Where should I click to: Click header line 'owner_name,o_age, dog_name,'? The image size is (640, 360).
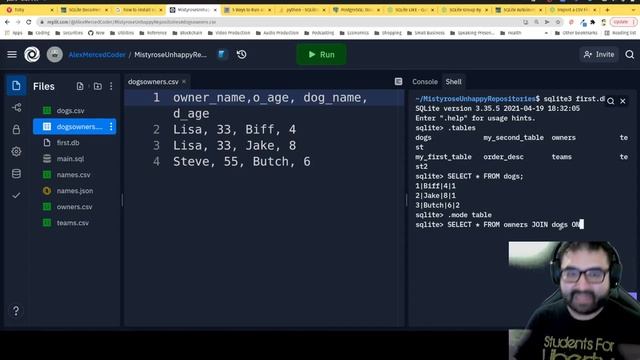[270, 98]
